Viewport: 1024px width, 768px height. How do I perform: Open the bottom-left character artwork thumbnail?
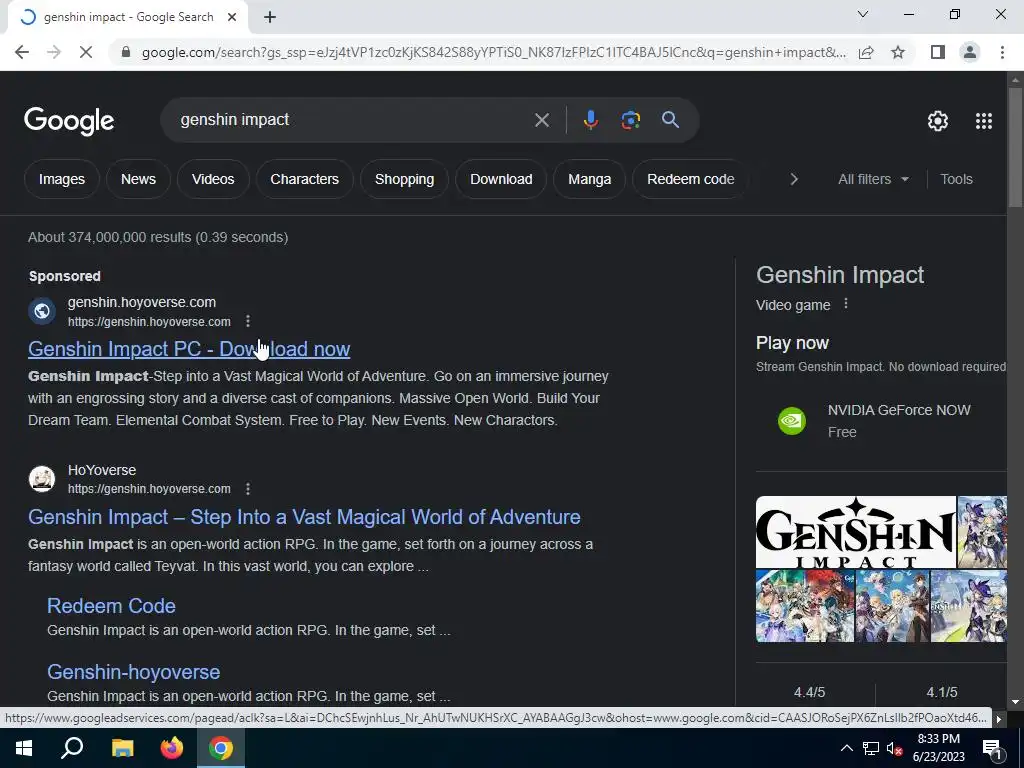(x=805, y=606)
